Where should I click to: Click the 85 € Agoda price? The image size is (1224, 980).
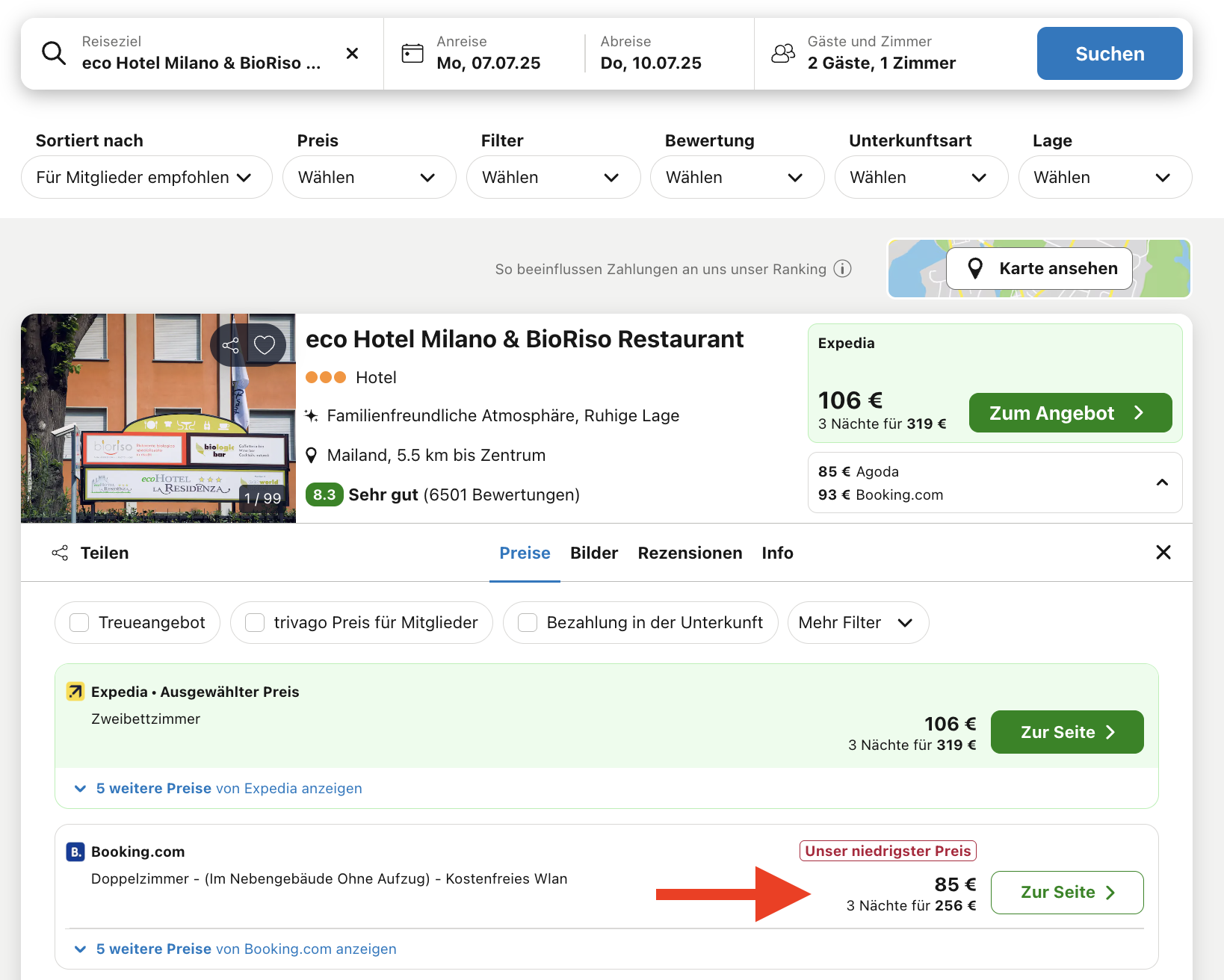click(859, 471)
